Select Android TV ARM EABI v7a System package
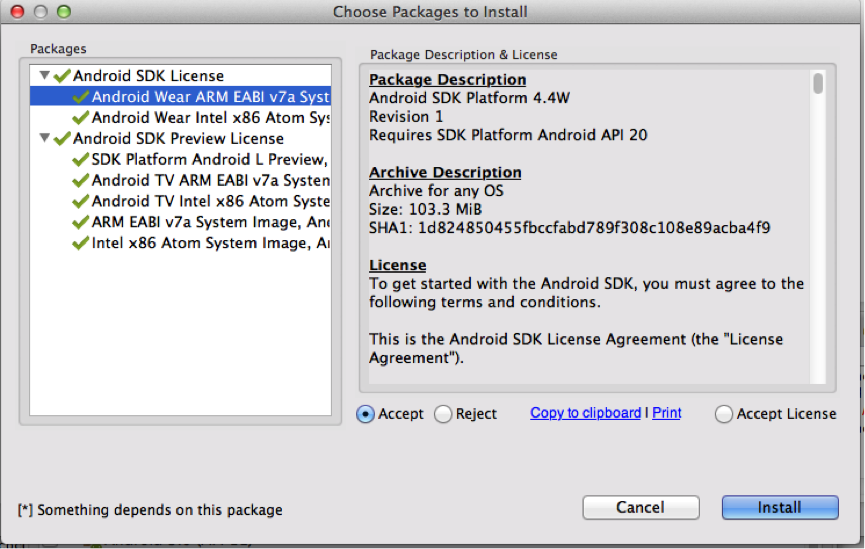The height and width of the screenshot is (549, 865). click(x=180, y=180)
